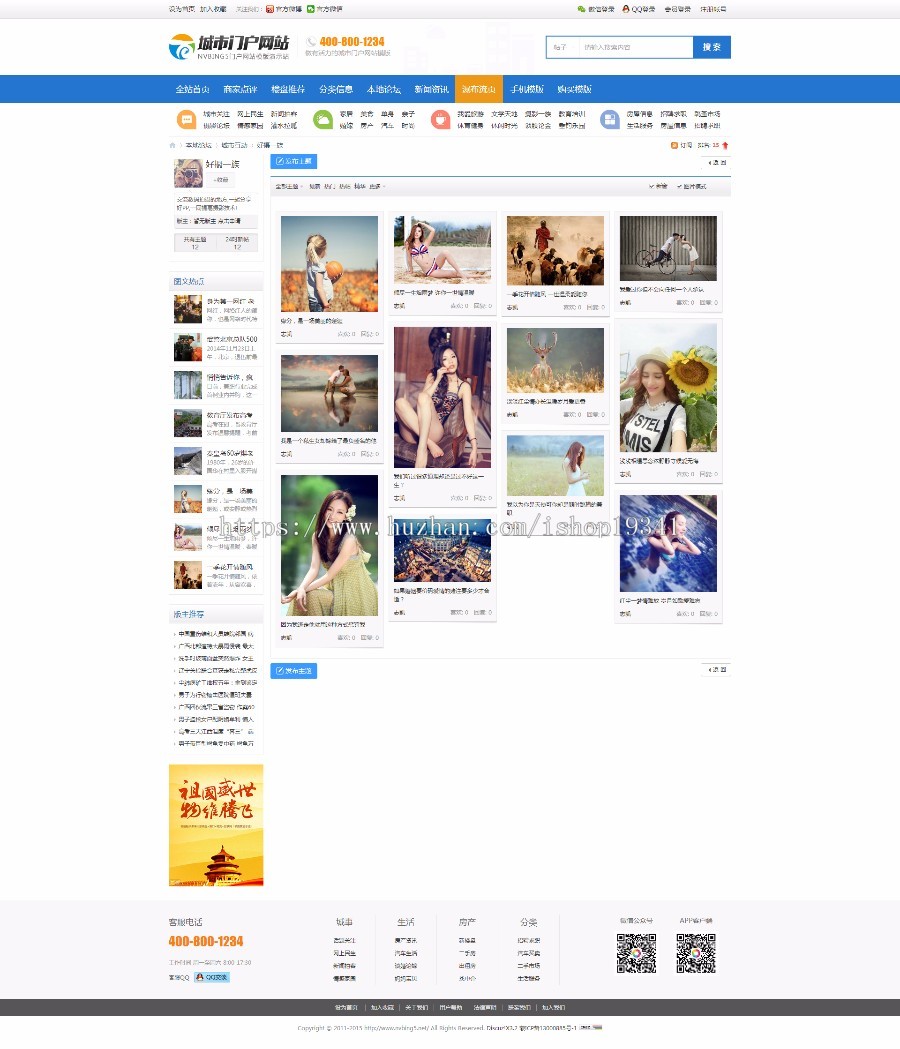This screenshot has height=1049, width=900.
Task: Open the 本地论坛 nav tab
Action: [383, 89]
